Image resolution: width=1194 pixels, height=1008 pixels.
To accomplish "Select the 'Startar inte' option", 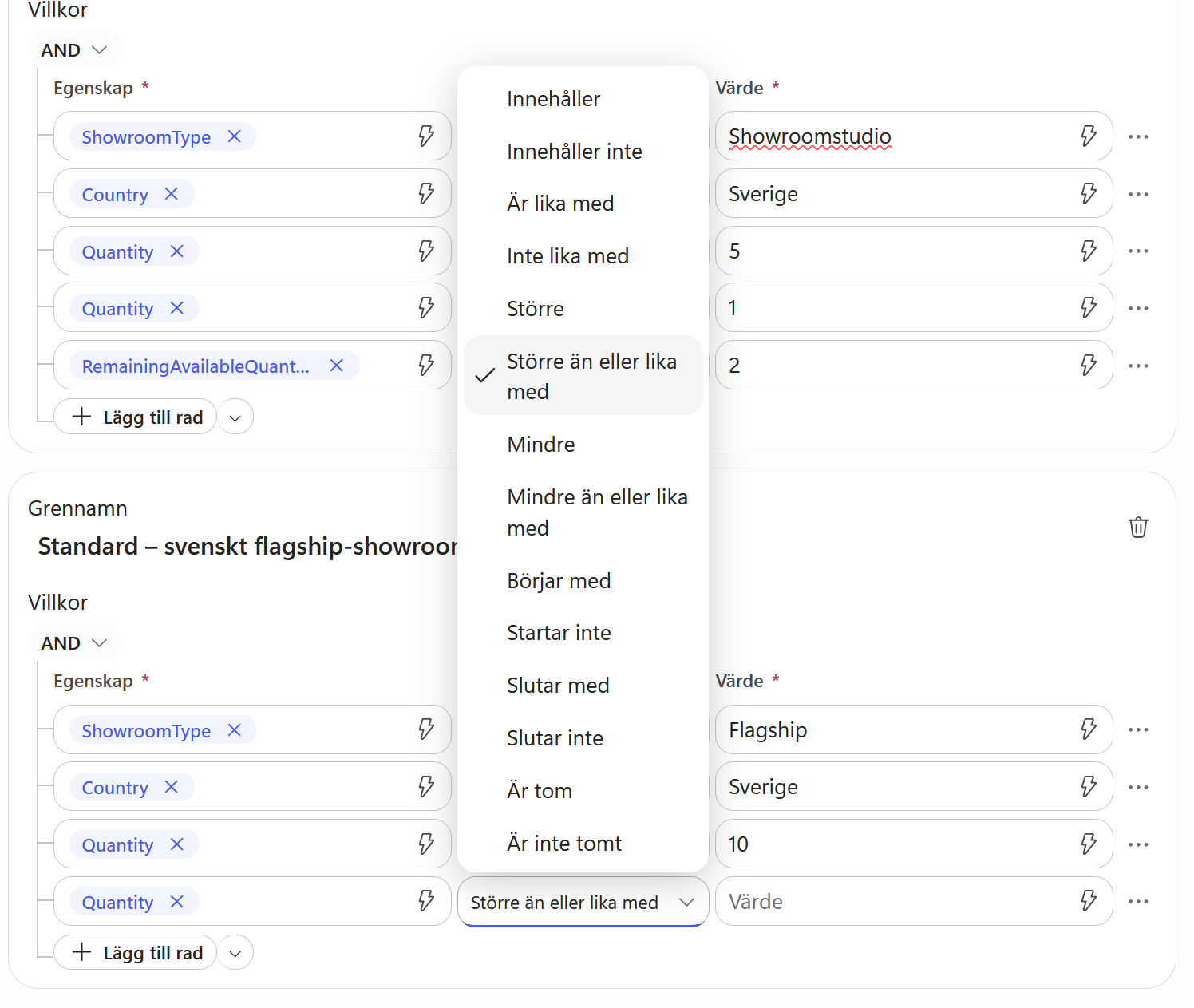I will pos(583,632).
